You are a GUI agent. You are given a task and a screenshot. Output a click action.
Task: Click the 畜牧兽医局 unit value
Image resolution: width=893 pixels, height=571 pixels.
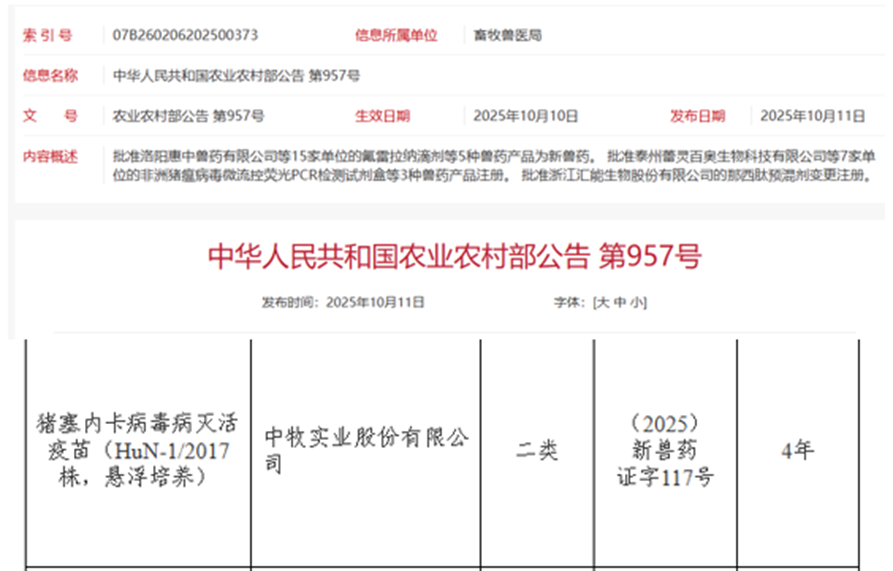tap(507, 35)
